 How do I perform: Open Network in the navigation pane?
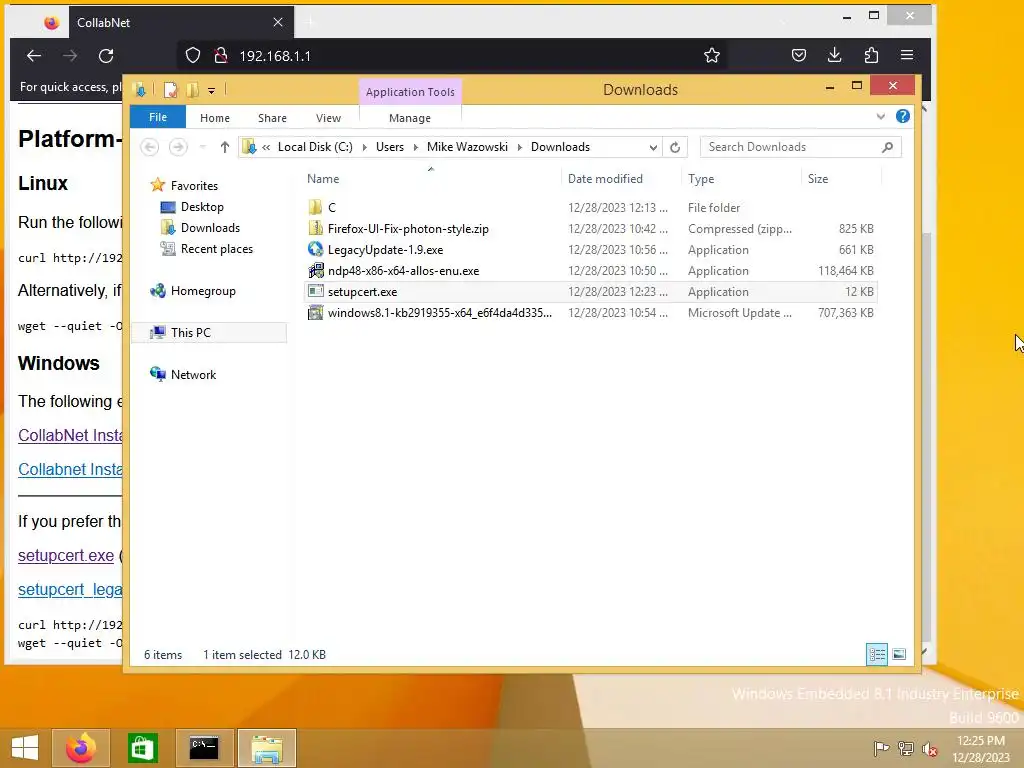[193, 375]
